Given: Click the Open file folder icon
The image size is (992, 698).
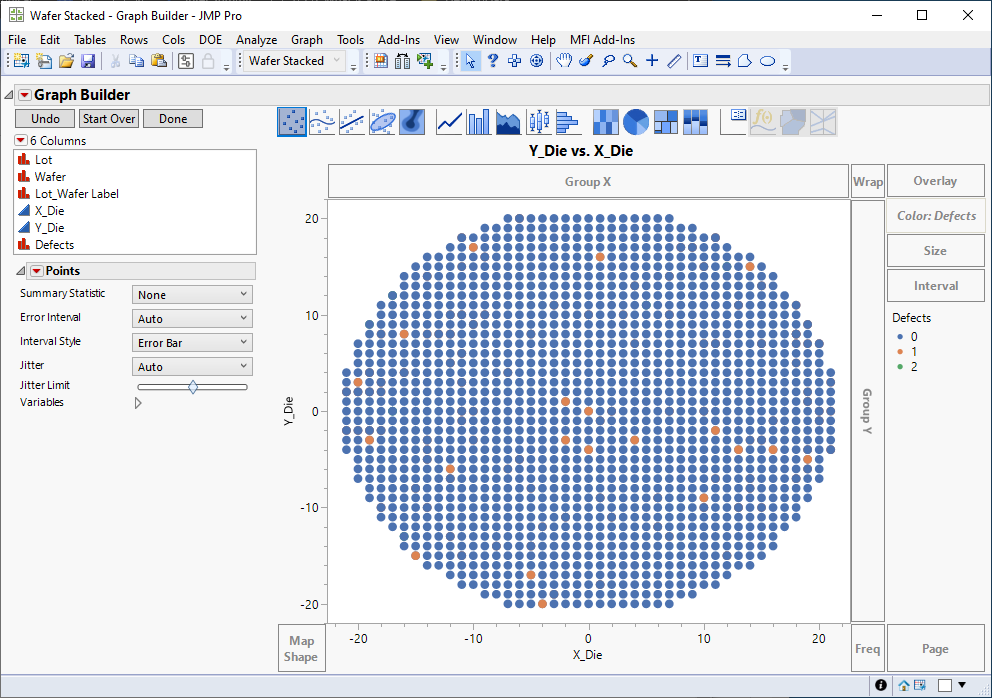Looking at the screenshot, I should 66,61.
